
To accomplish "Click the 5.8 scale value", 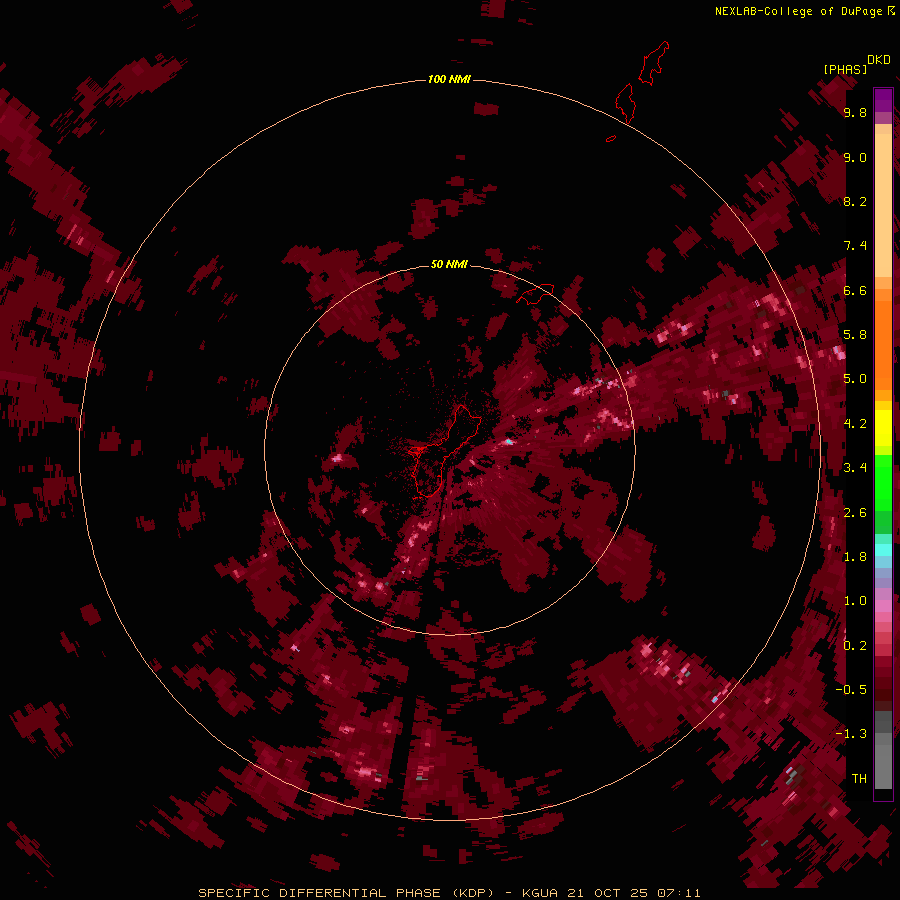I will click(855, 335).
